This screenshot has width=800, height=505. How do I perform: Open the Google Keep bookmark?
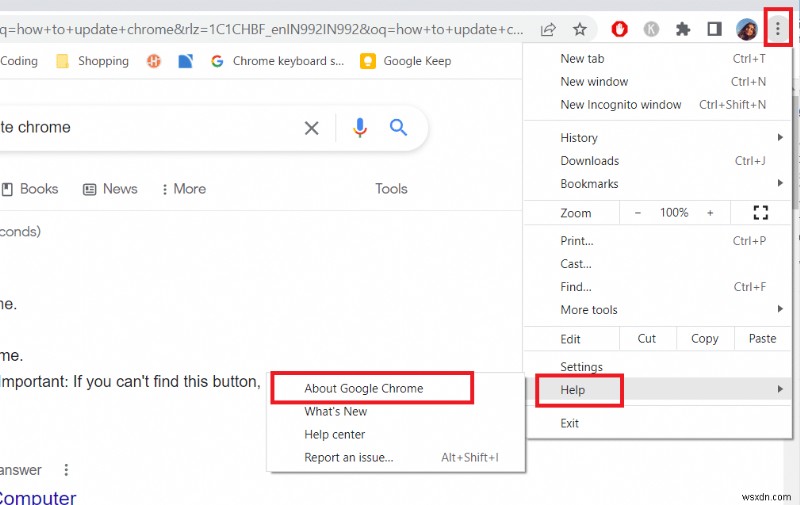pyautogui.click(x=406, y=61)
